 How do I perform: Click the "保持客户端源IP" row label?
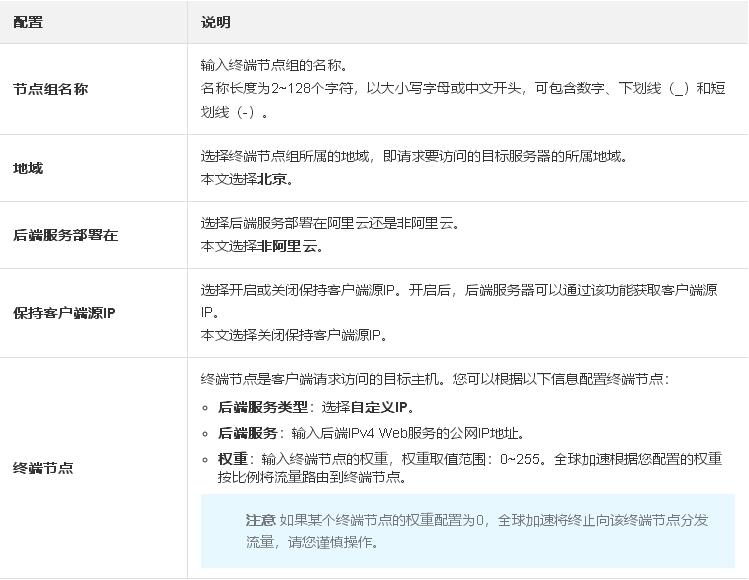point(64,313)
